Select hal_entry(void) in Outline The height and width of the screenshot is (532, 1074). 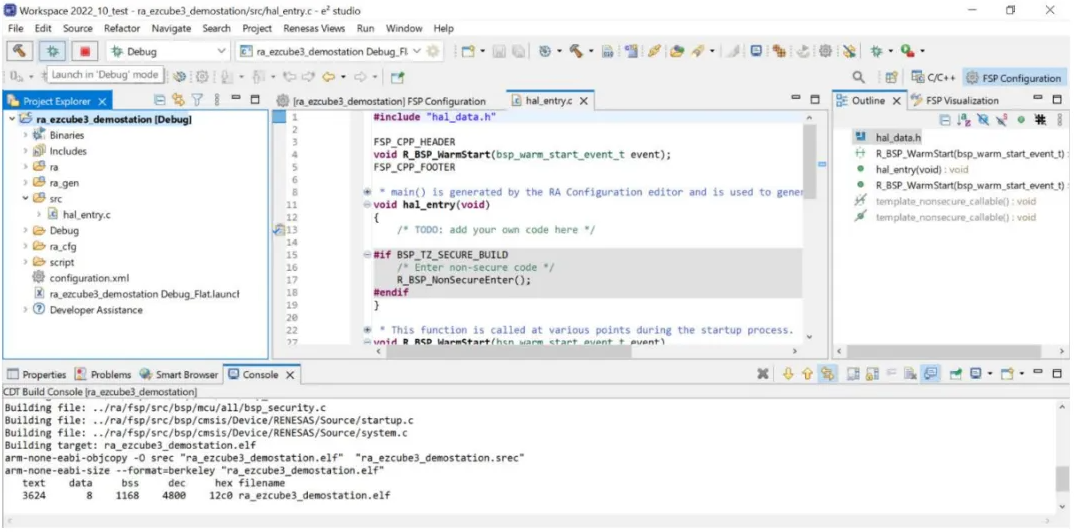921,169
